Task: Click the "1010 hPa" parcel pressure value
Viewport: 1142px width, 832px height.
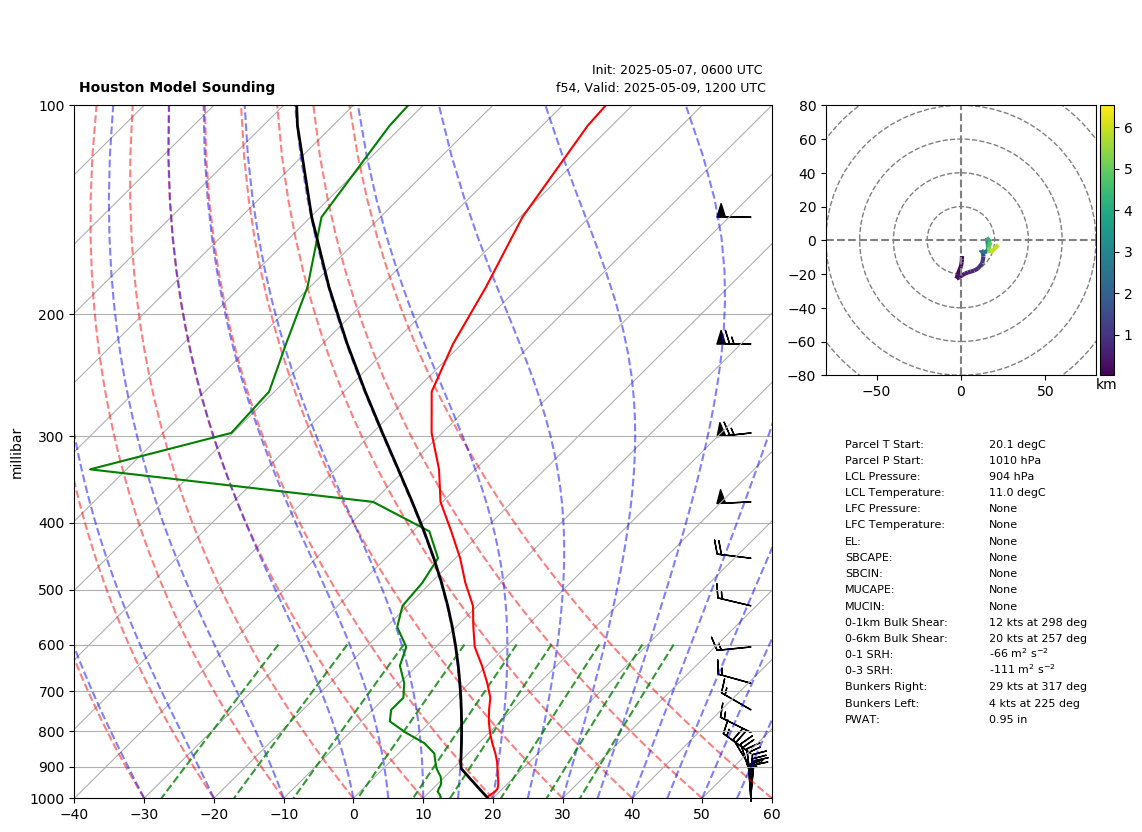Action: [x=1015, y=460]
